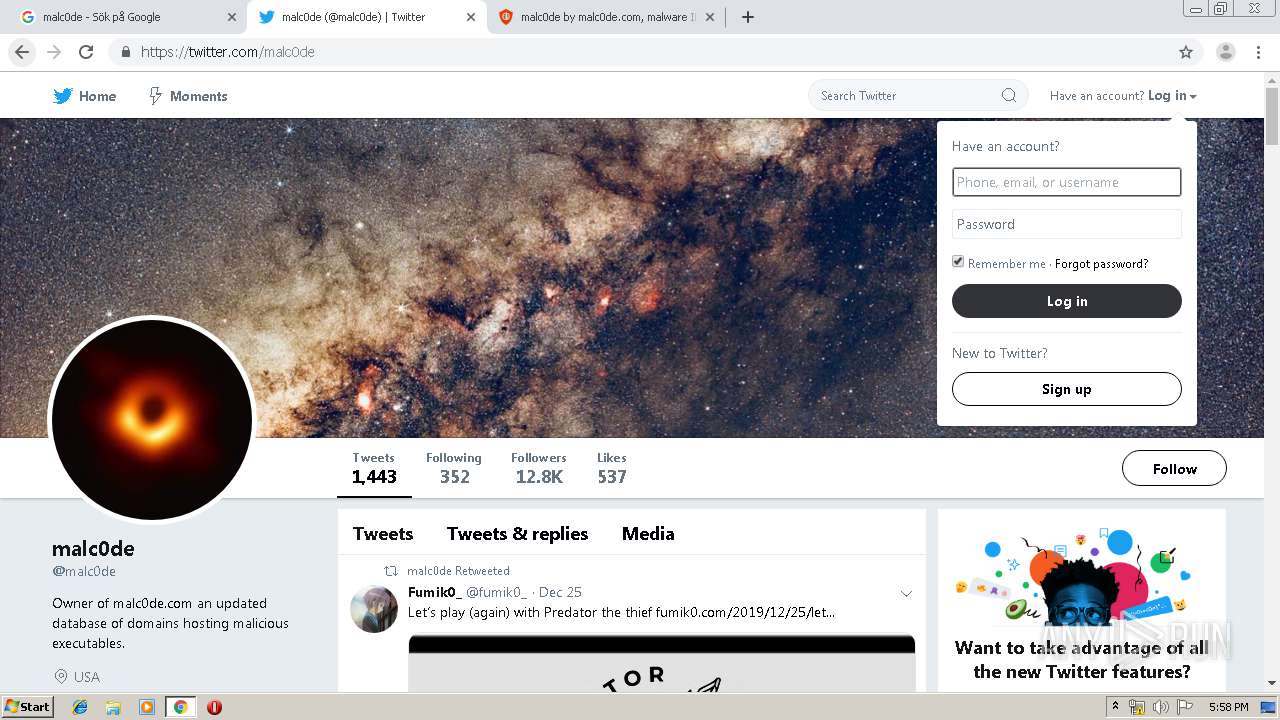The image size is (1280, 720).
Task: Select the Tweets & replies tab
Action: coord(517,534)
